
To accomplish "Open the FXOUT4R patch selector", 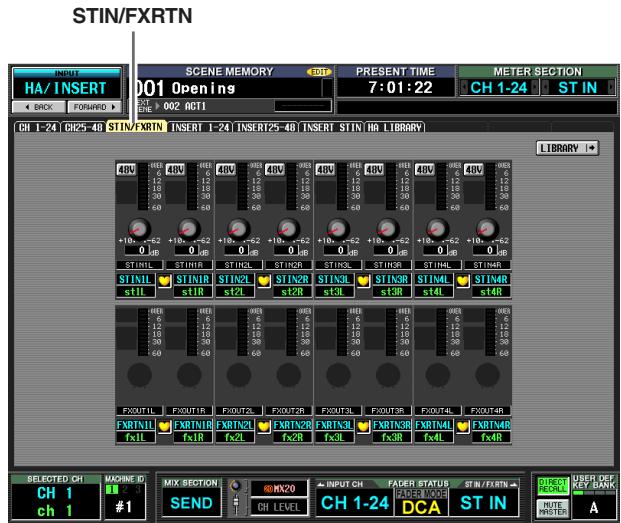I will point(487,411).
